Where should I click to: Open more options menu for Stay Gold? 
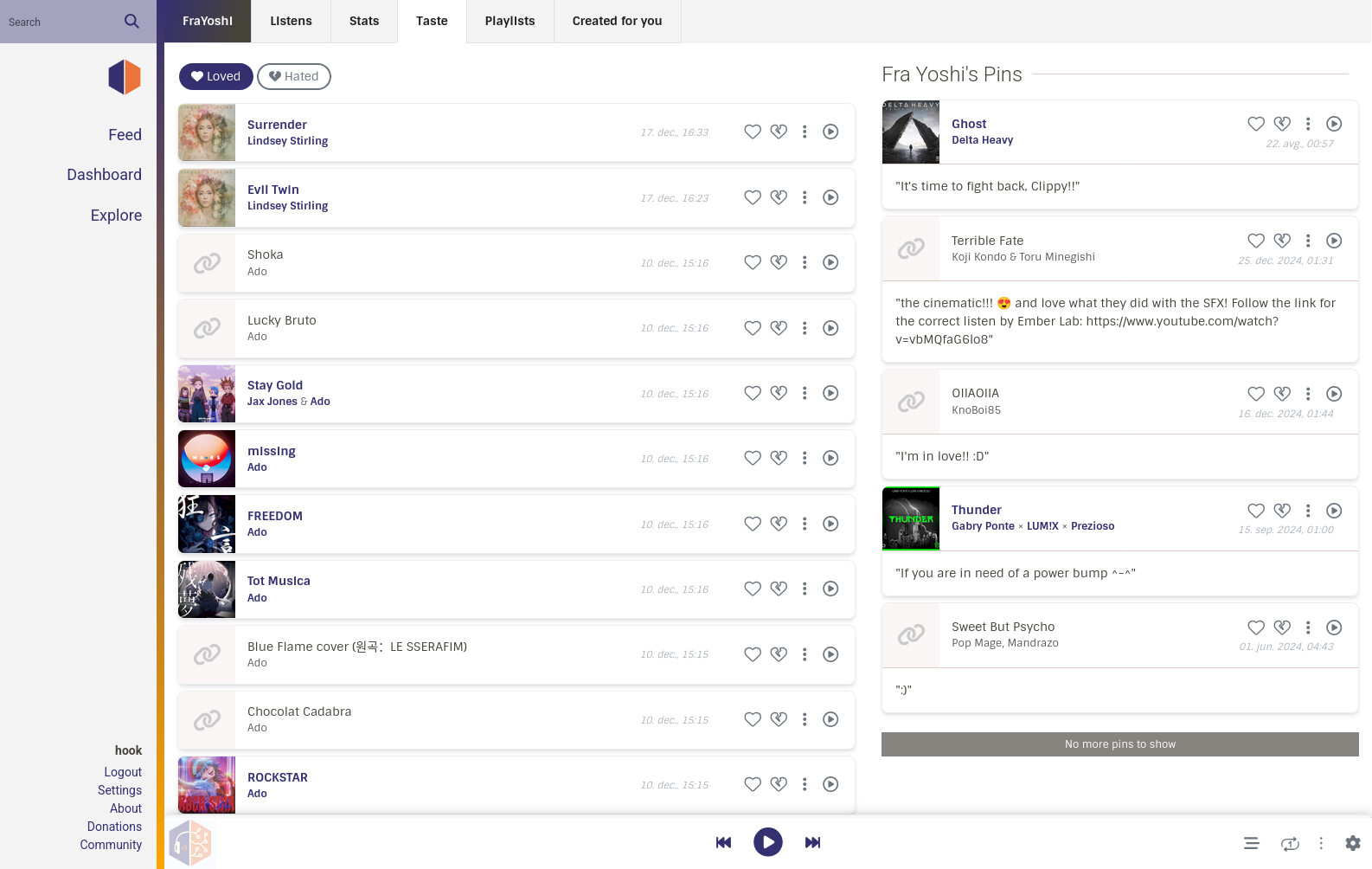805,393
